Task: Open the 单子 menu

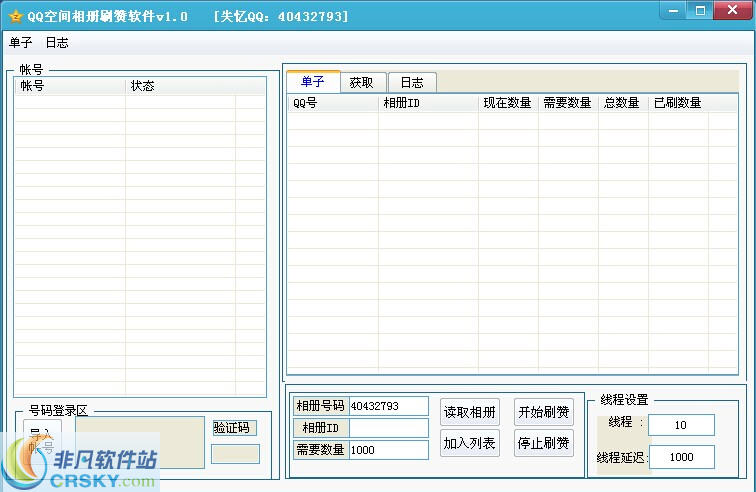Action: [x=21, y=43]
